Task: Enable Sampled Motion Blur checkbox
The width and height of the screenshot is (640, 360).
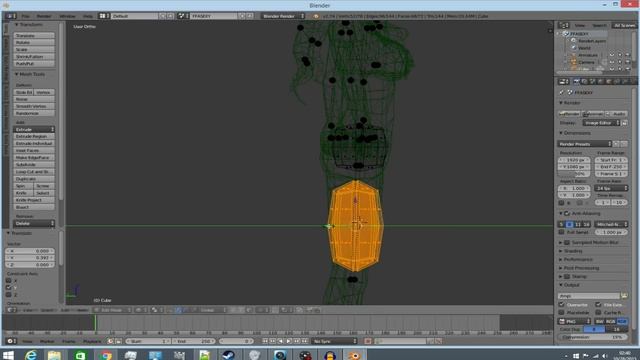Action: click(x=567, y=242)
